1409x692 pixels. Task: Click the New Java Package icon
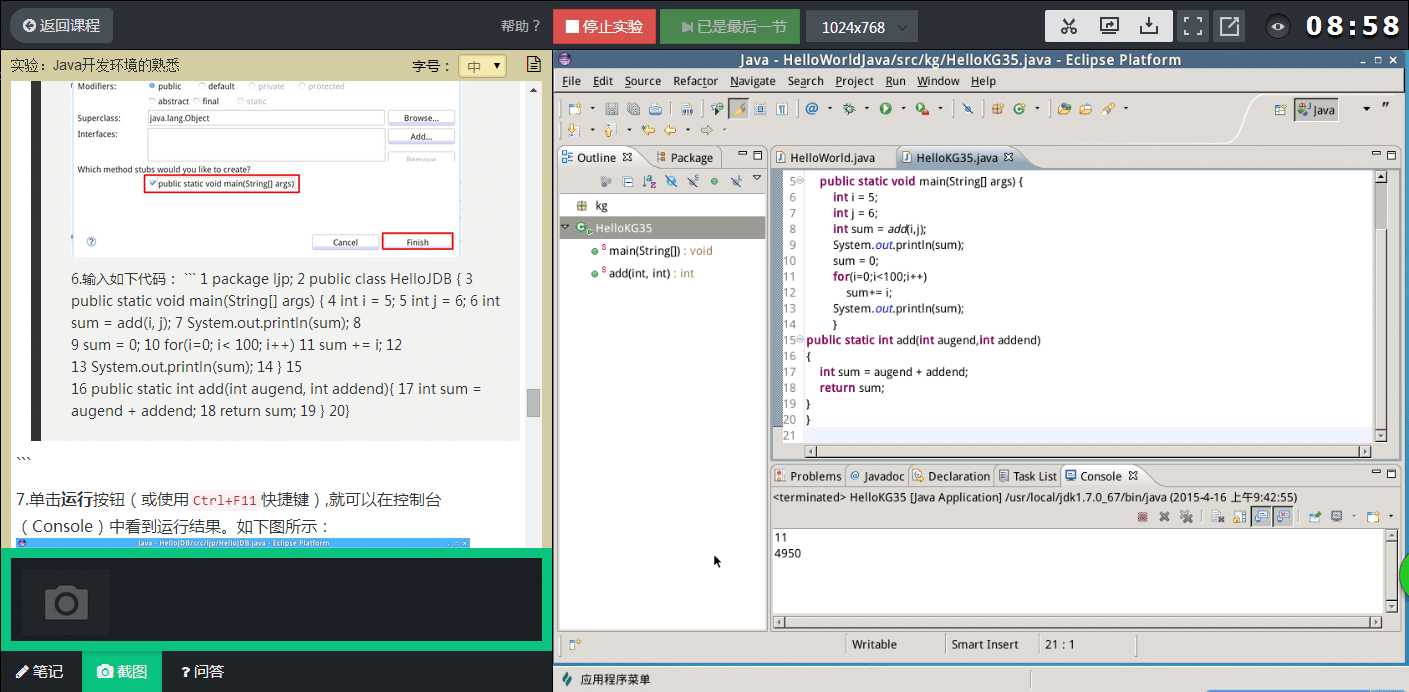coord(998,109)
